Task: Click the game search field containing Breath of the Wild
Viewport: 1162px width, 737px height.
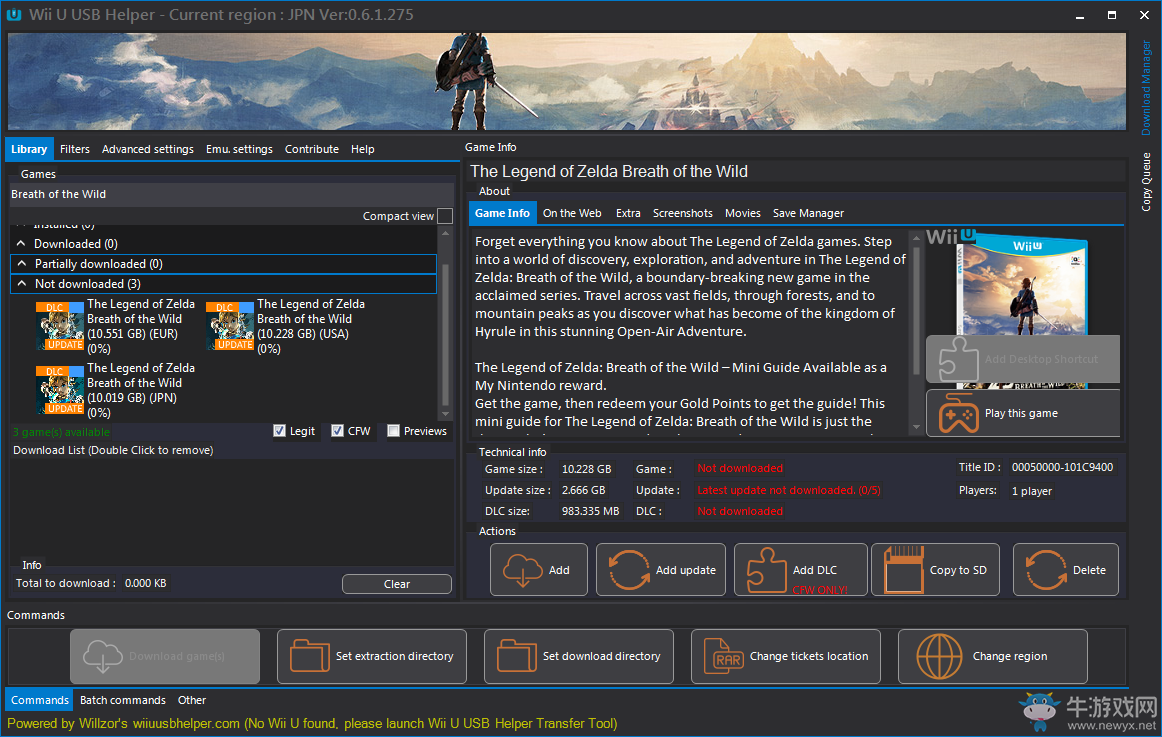Action: coord(231,194)
